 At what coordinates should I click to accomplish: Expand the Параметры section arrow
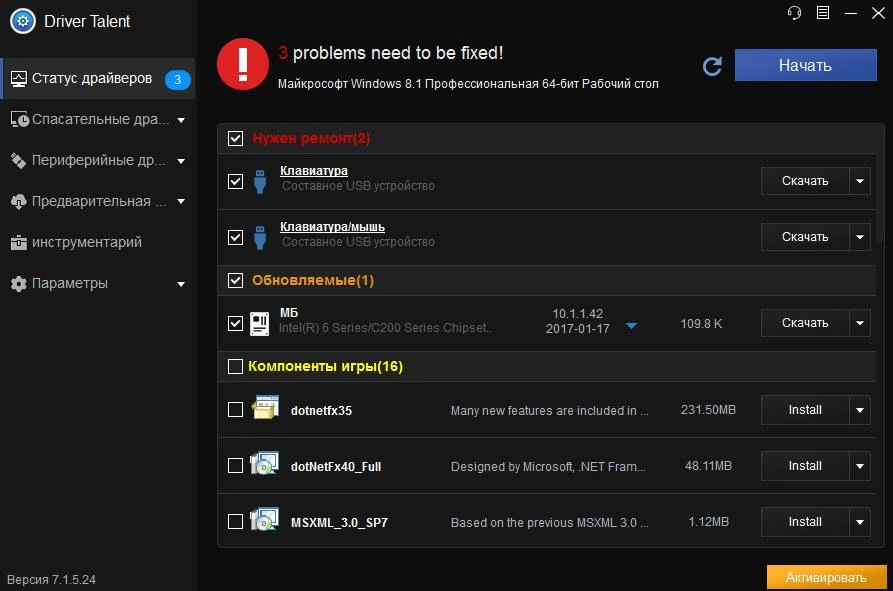[x=181, y=284]
